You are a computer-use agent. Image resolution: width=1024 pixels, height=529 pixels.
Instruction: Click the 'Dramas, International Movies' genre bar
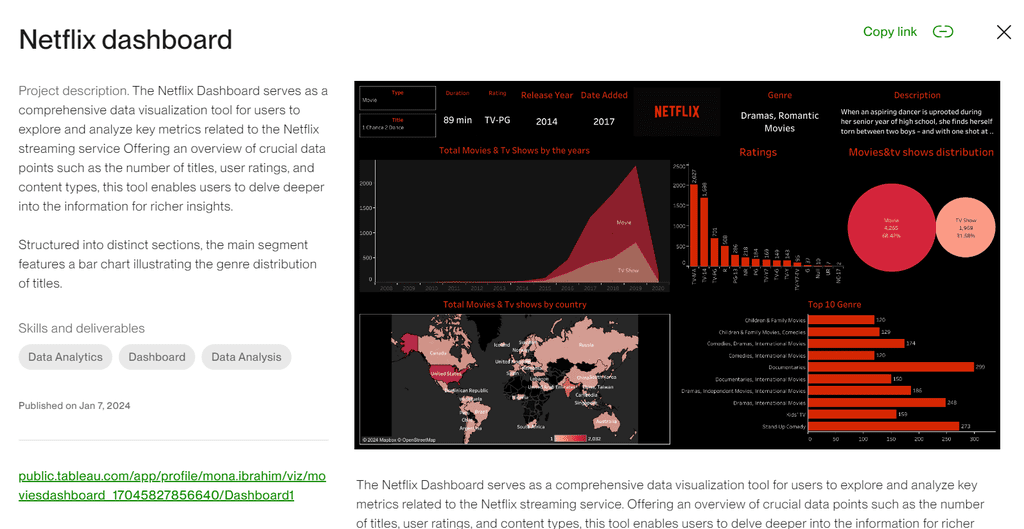(877, 402)
